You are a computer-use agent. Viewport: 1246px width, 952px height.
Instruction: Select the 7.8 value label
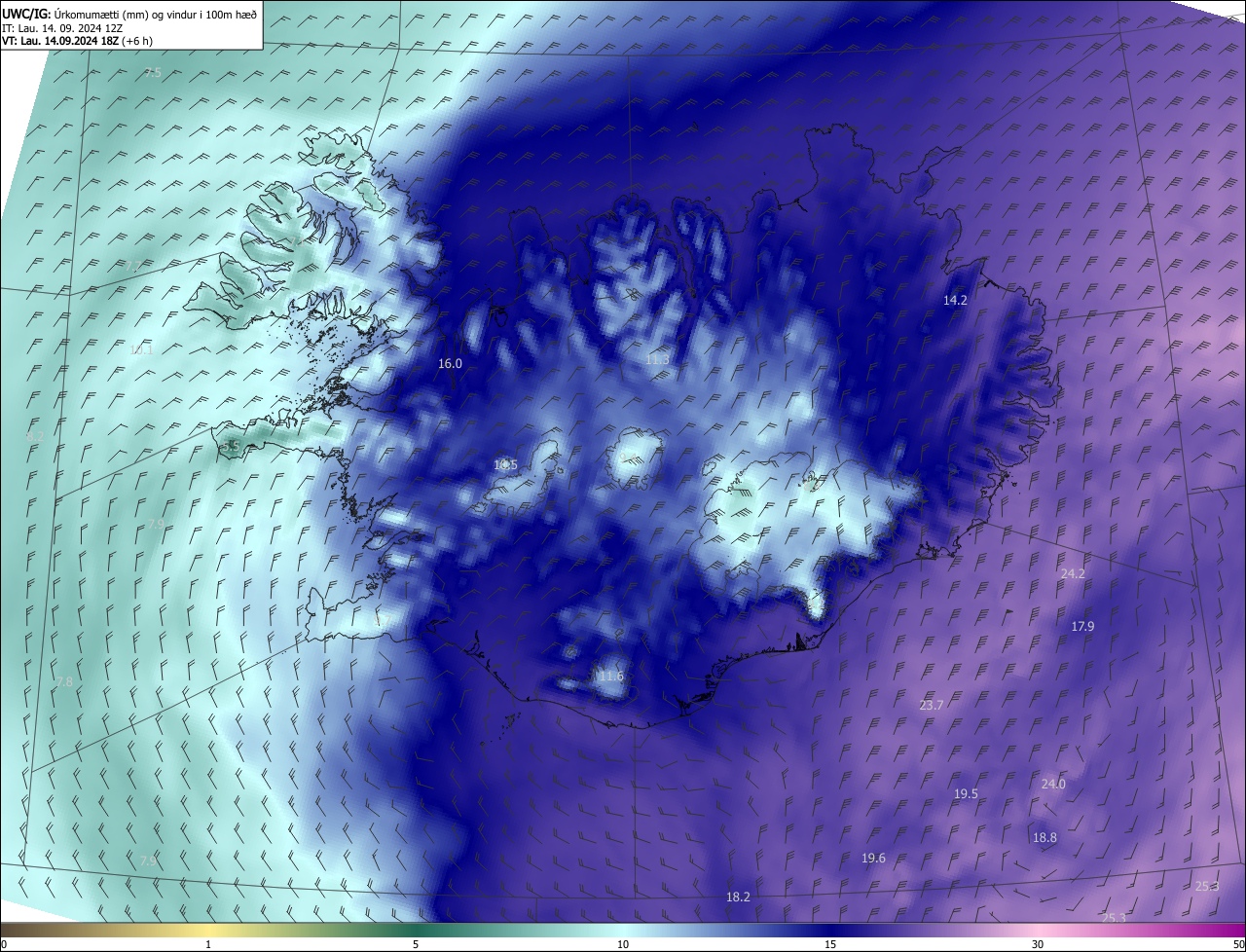click(64, 681)
